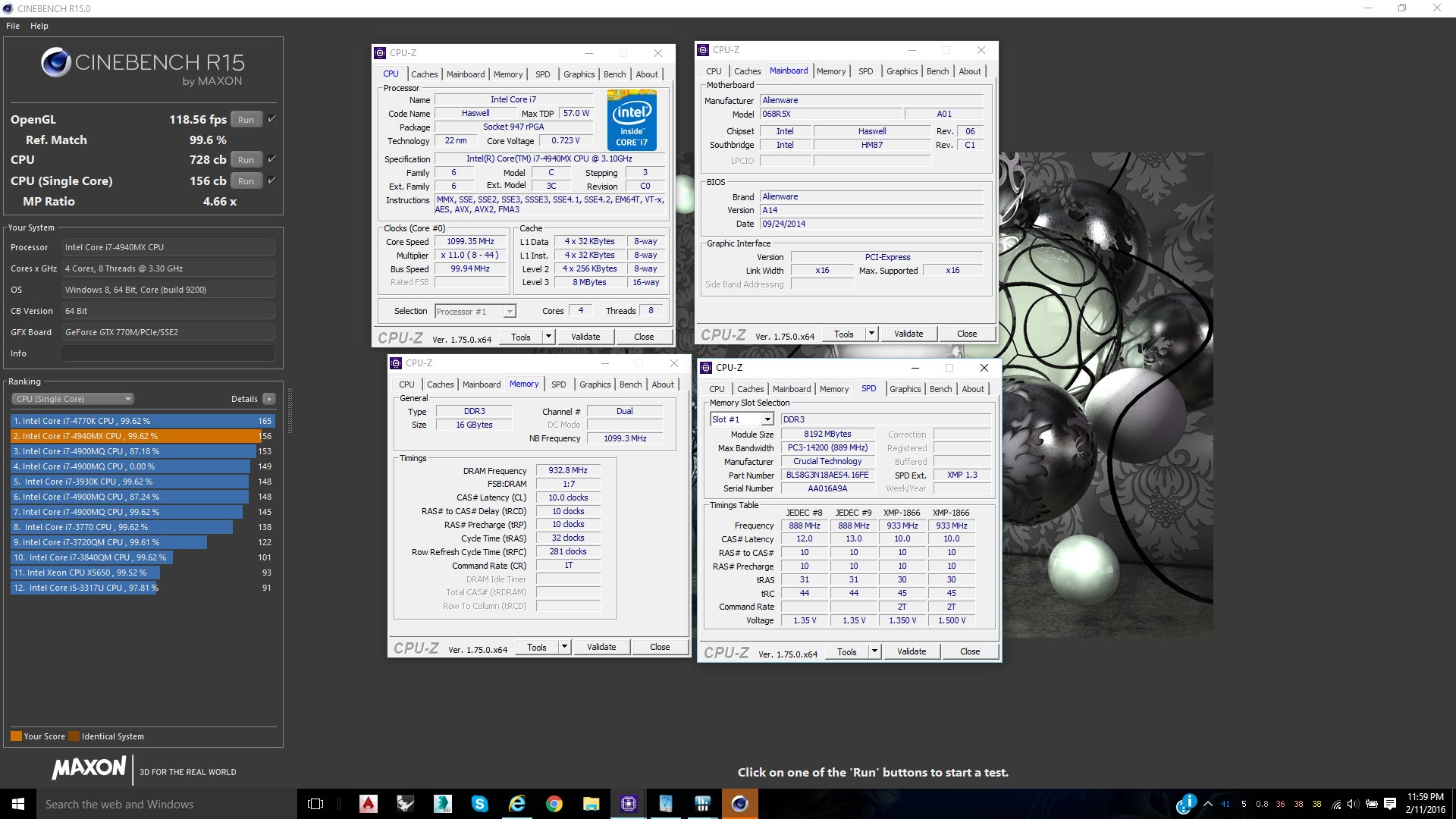1456x819 pixels.
Task: Expand Tools dropdown arrow in Mainboard window
Action: 871,334
